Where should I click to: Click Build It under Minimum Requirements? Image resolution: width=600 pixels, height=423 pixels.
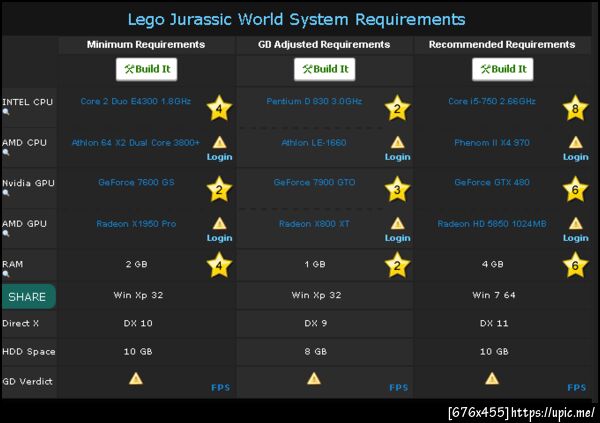point(147,69)
